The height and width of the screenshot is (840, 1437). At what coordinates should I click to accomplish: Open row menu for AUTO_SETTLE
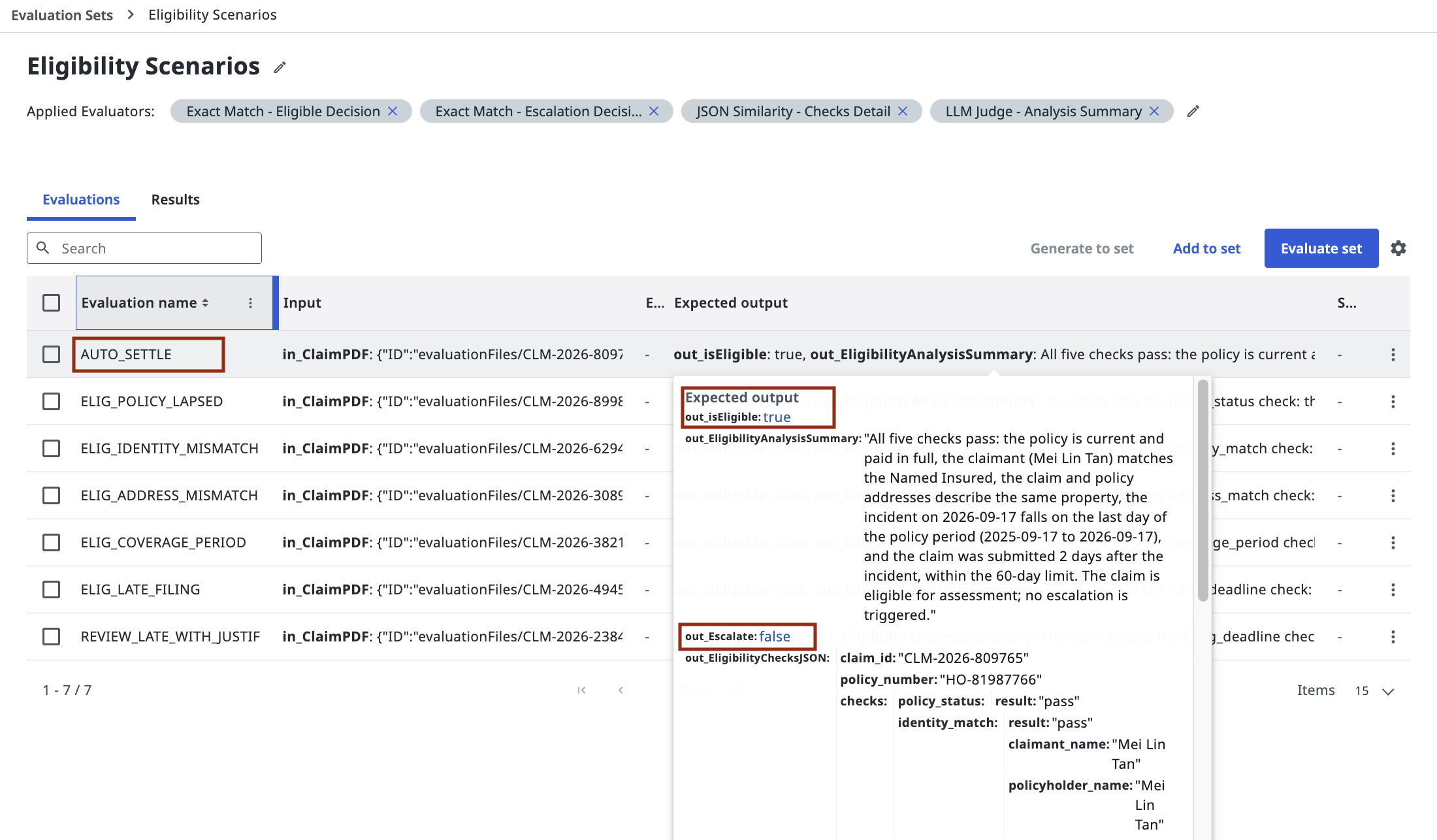pos(1393,354)
